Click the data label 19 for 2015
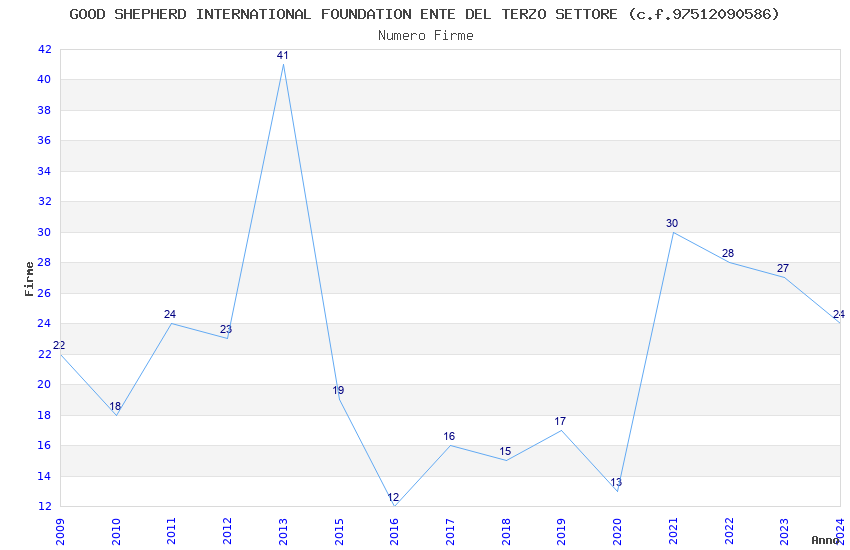The width and height of the screenshot is (850, 550). point(338,390)
